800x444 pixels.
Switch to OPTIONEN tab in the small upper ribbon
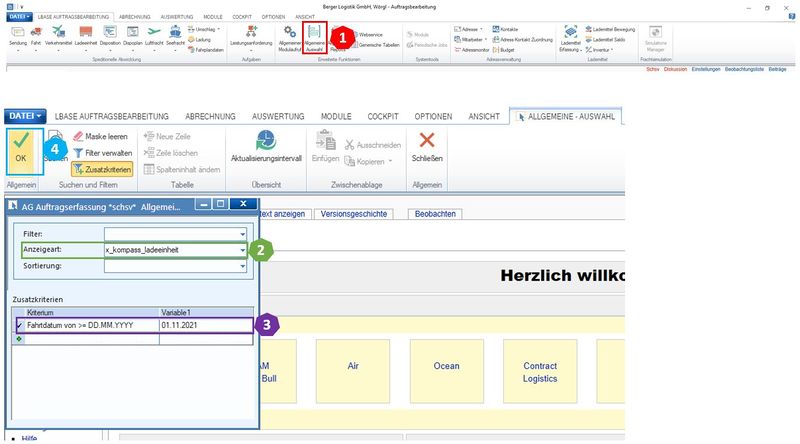273,17
